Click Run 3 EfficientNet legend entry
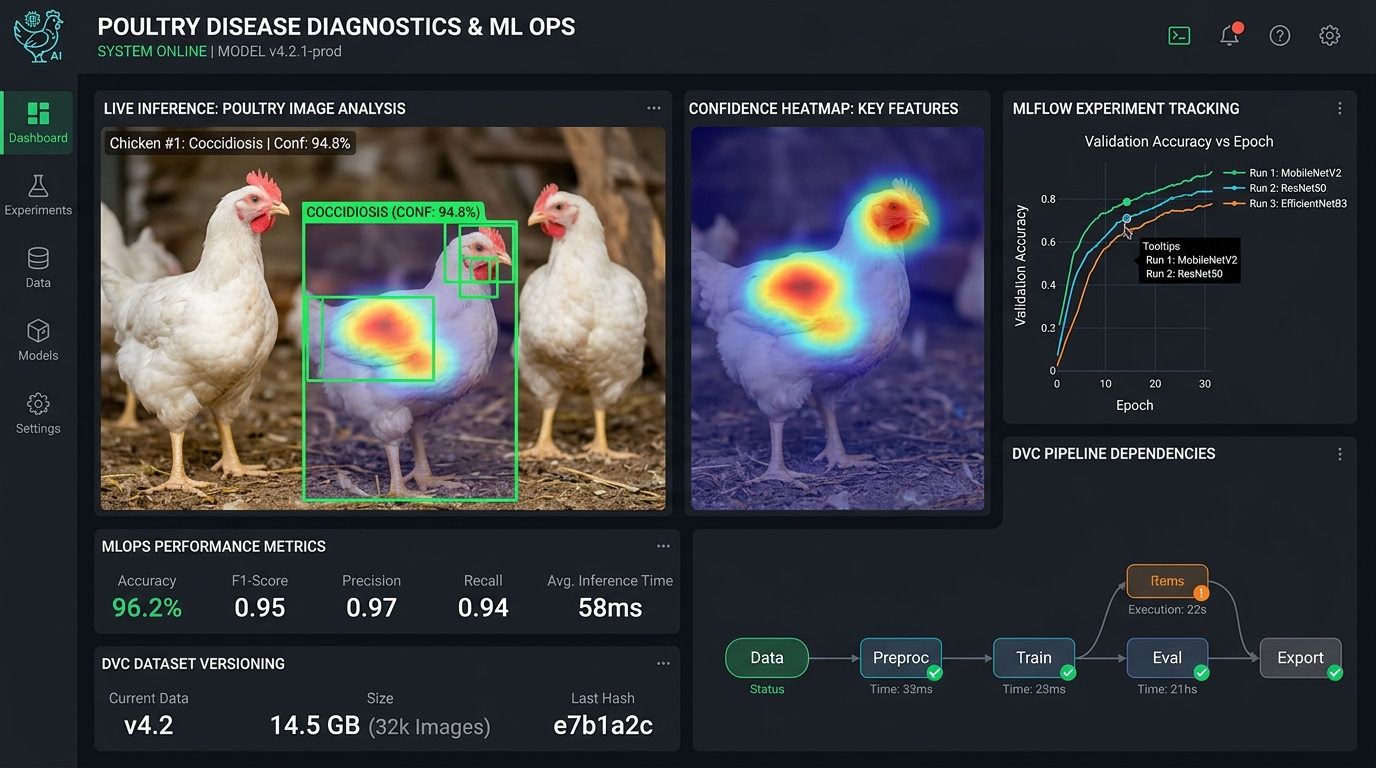This screenshot has height=768, width=1376. pyautogui.click(x=1286, y=203)
